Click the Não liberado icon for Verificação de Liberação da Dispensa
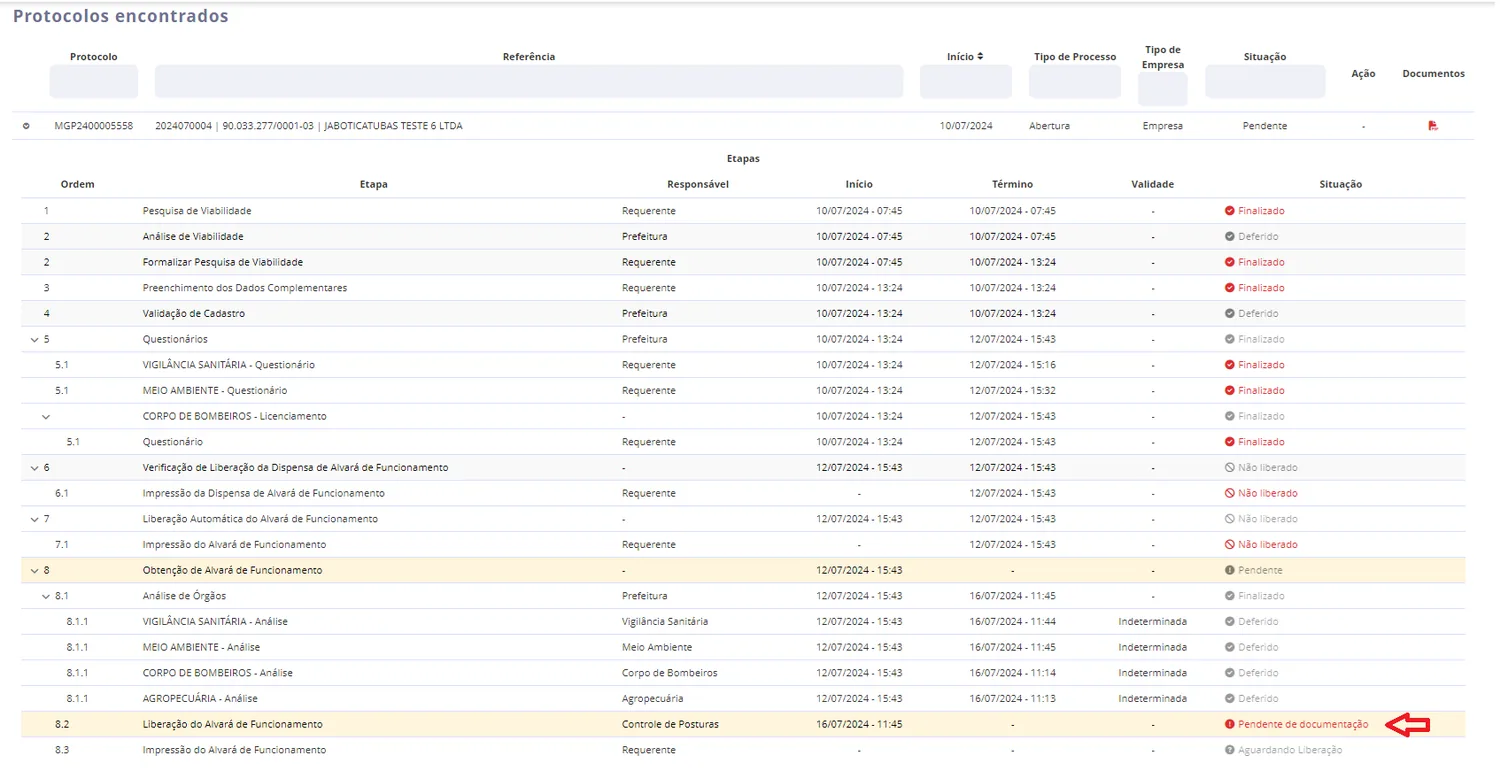The height and width of the screenshot is (771, 1500). [x=1230, y=468]
